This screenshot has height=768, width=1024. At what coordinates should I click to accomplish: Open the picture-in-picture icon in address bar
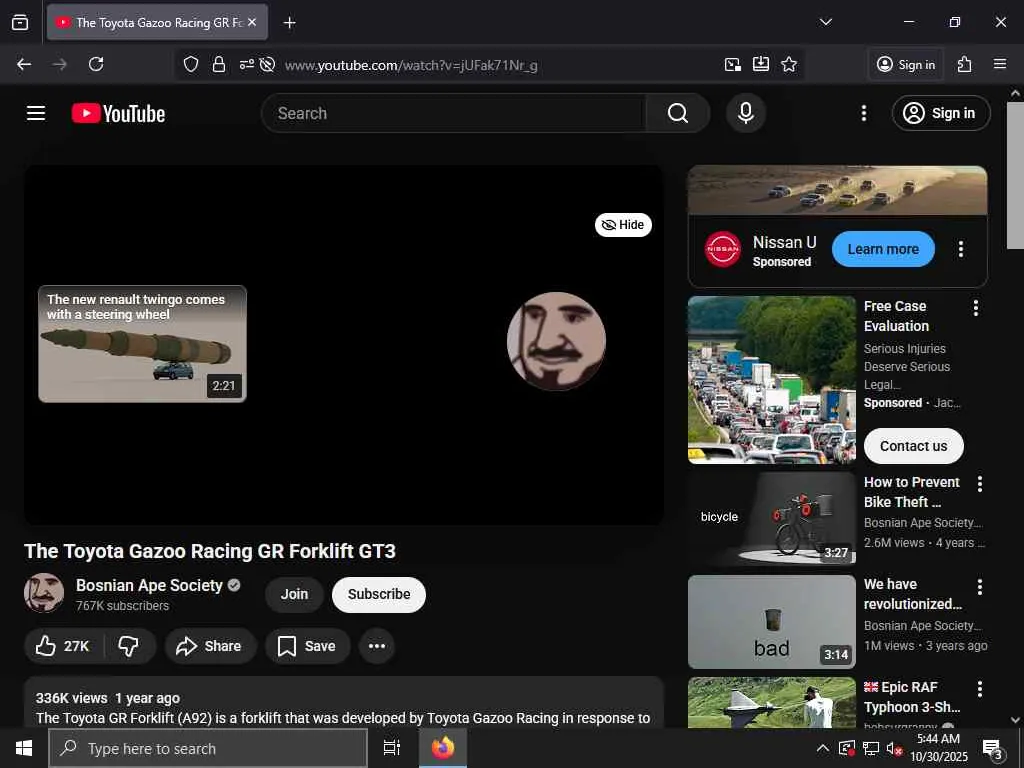(733, 64)
